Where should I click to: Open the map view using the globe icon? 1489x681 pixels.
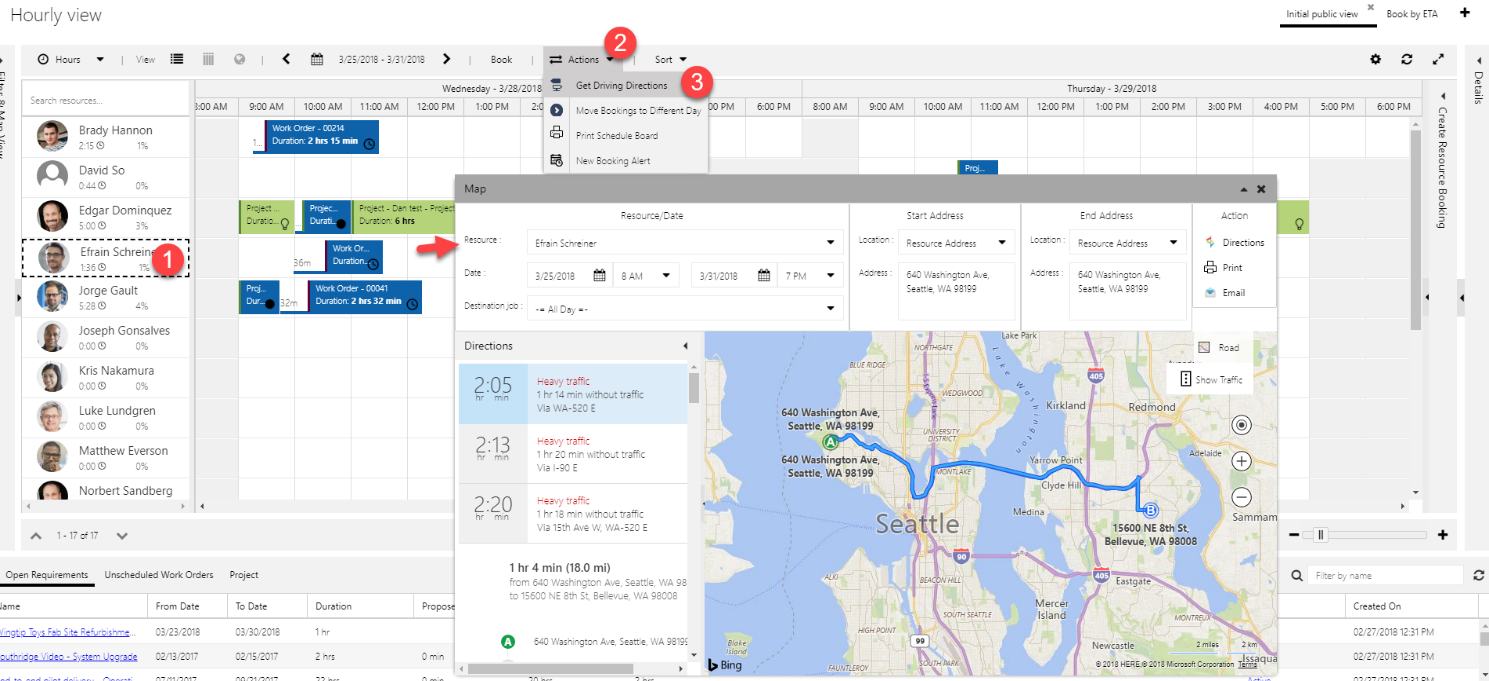tap(239, 58)
